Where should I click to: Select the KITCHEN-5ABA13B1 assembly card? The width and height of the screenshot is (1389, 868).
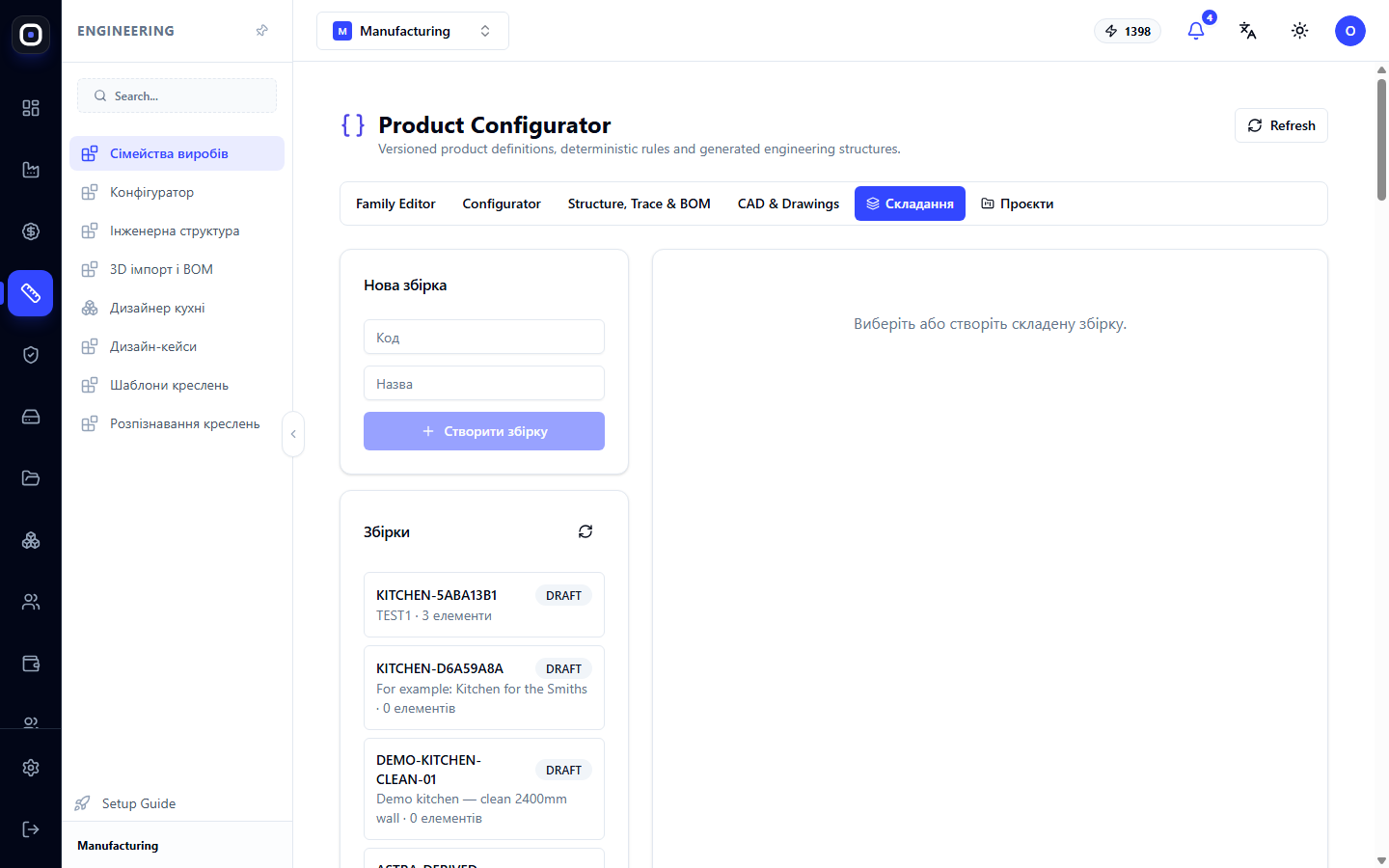click(484, 605)
